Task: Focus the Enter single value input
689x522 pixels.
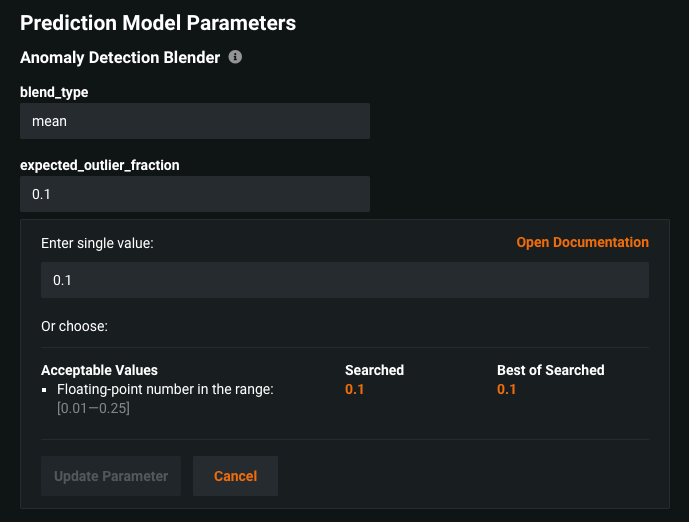Action: point(344,280)
